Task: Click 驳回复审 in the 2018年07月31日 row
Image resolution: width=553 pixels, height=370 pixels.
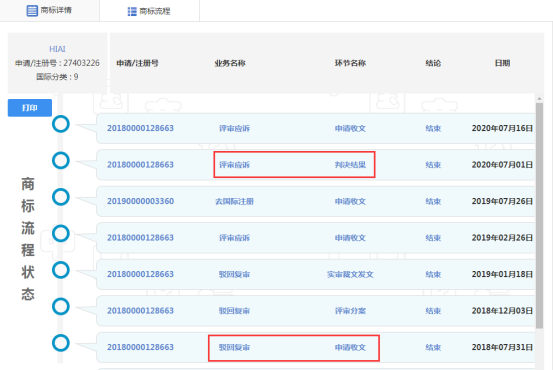Action: (234, 347)
